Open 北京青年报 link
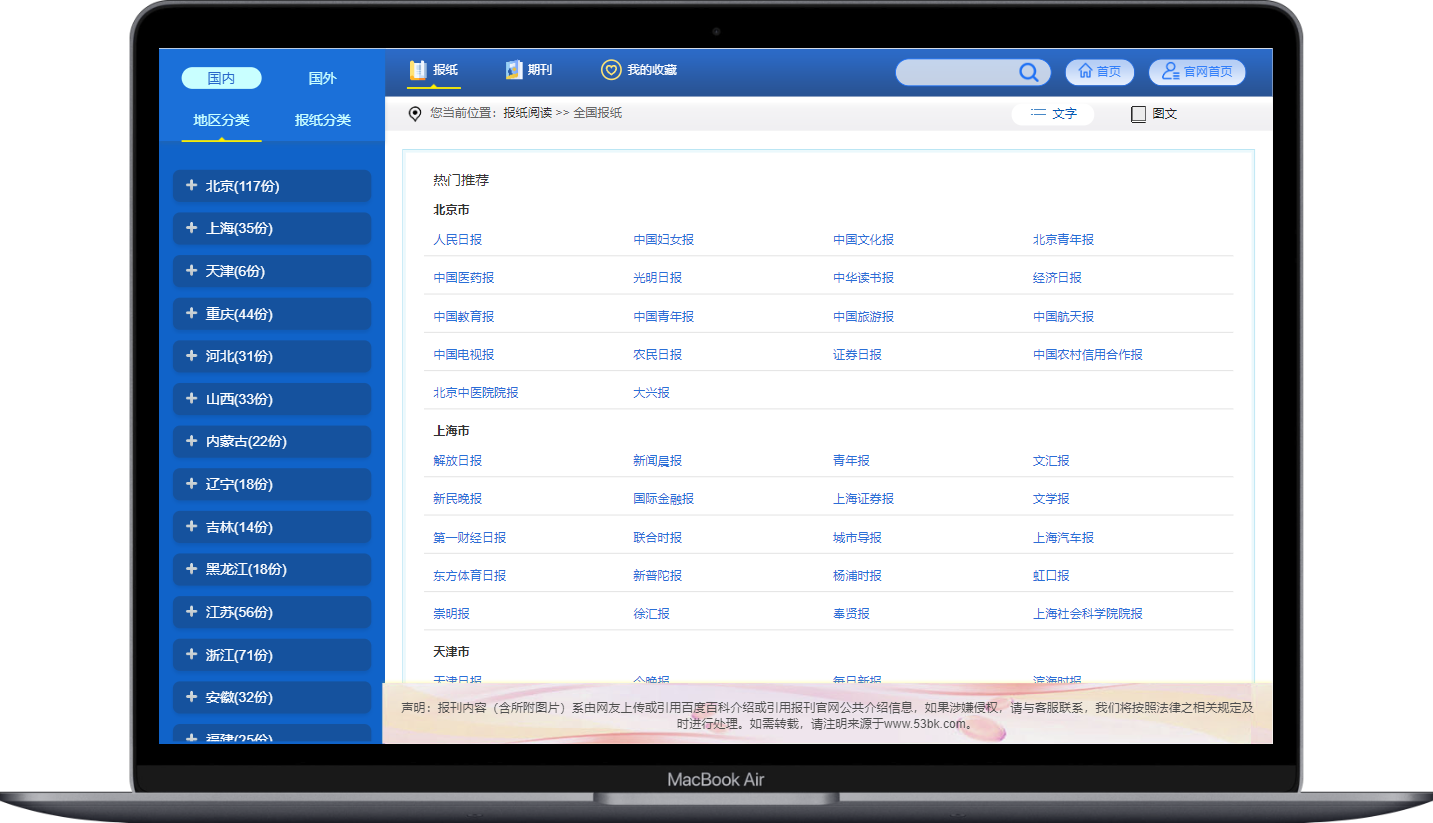1433x823 pixels. [1063, 240]
